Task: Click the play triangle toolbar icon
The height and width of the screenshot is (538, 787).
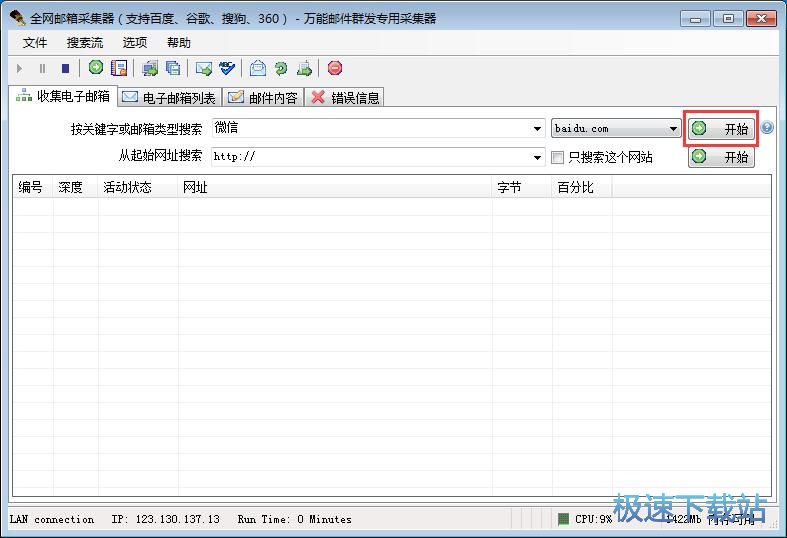Action: pos(20,68)
